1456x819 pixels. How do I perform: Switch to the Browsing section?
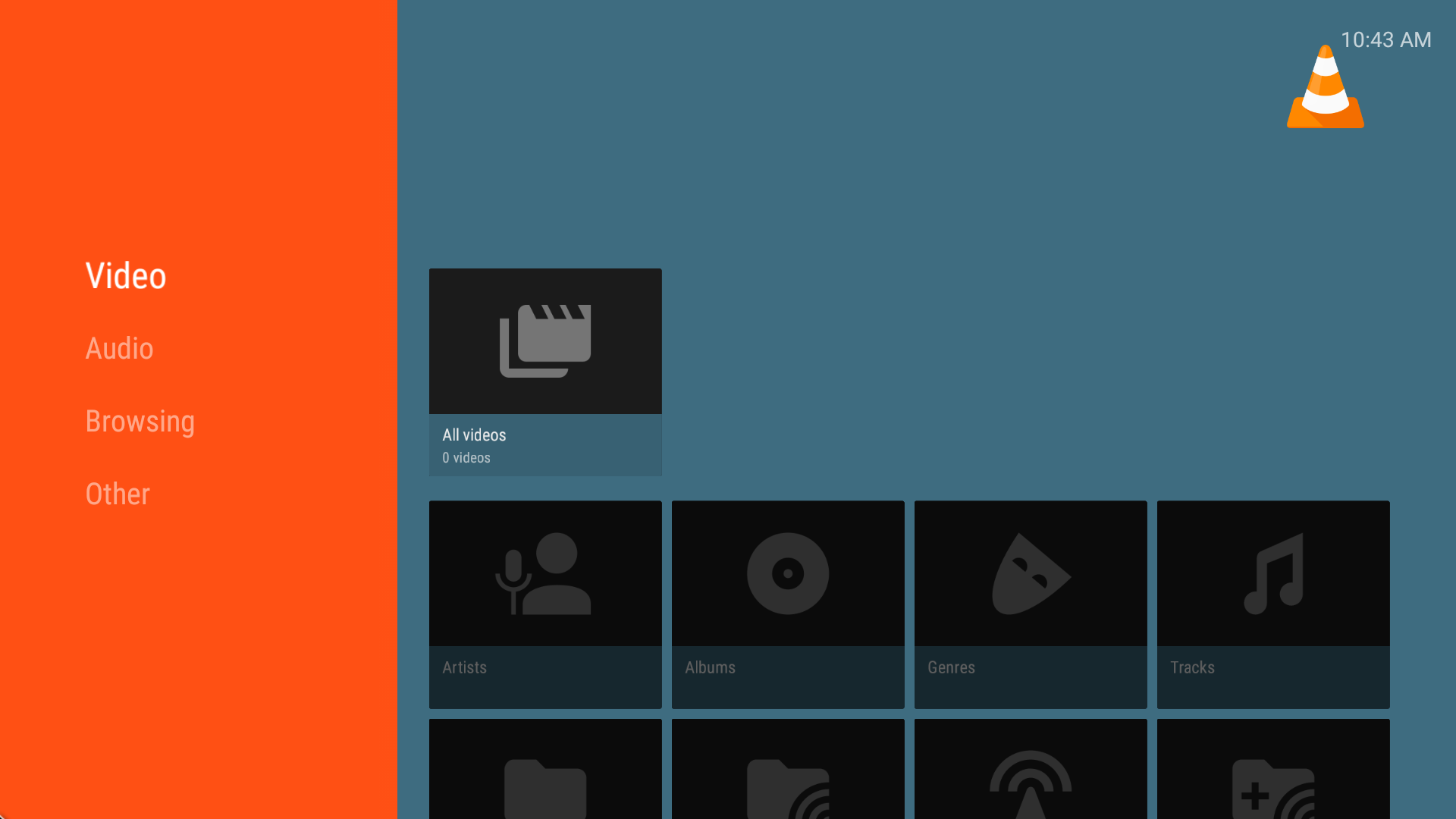(x=140, y=422)
